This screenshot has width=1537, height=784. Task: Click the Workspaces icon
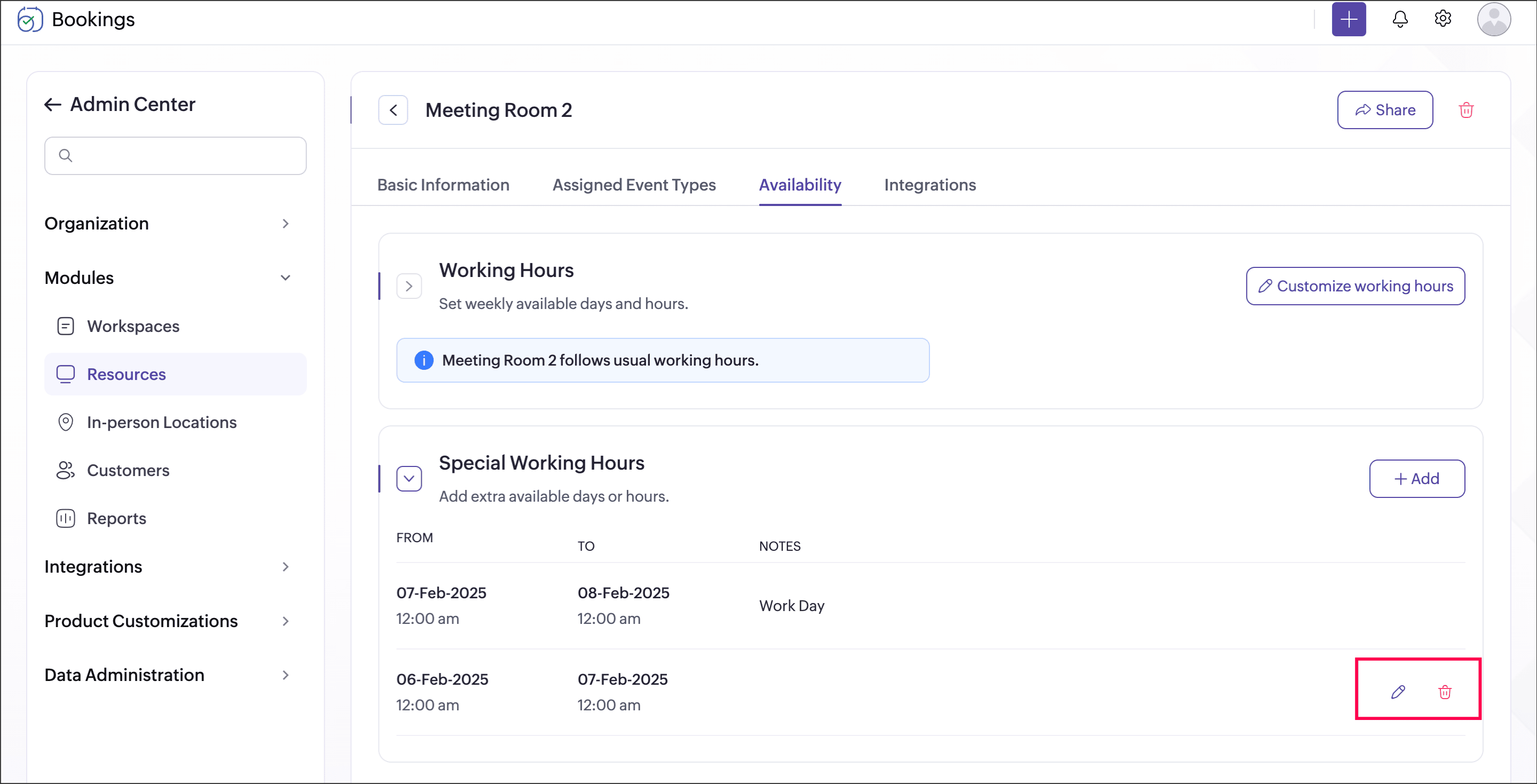tap(66, 327)
